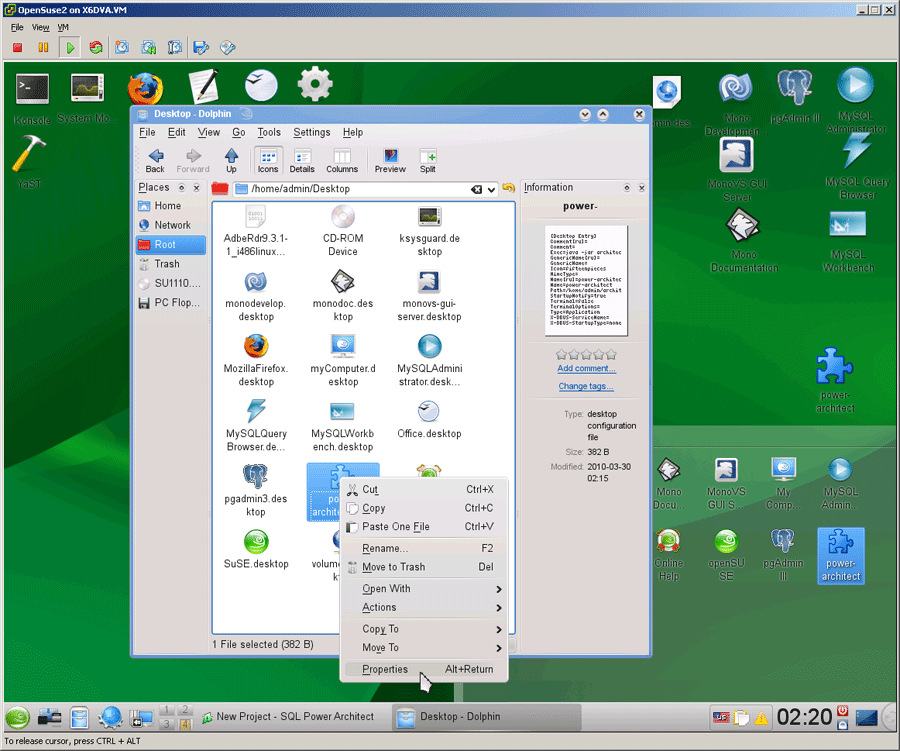Open the Go menu in Dolphin

tap(239, 133)
